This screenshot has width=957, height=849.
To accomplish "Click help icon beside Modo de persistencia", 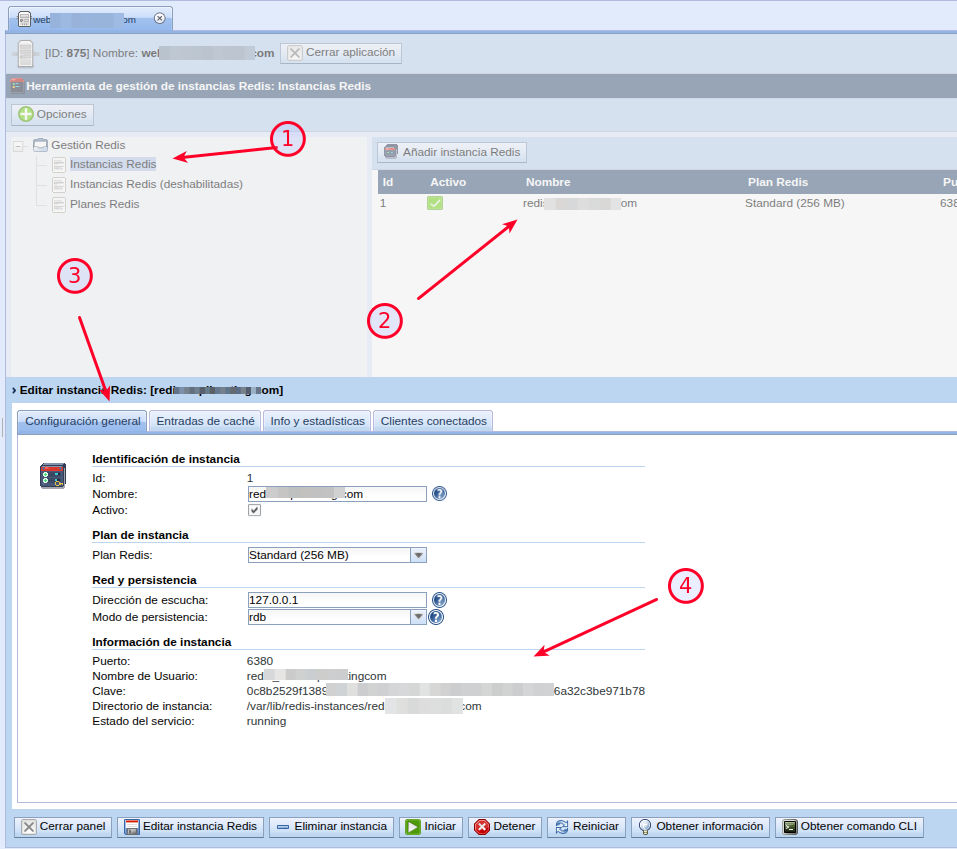I will 436,617.
